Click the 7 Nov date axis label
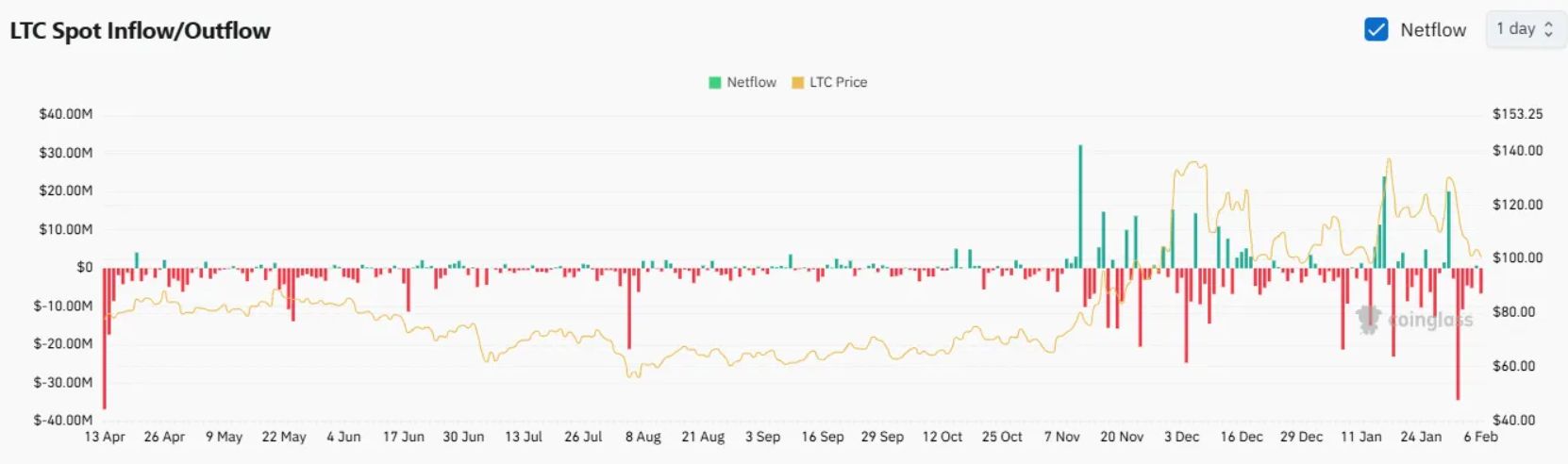Viewport: 1568px width, 464px height. (x=1061, y=437)
